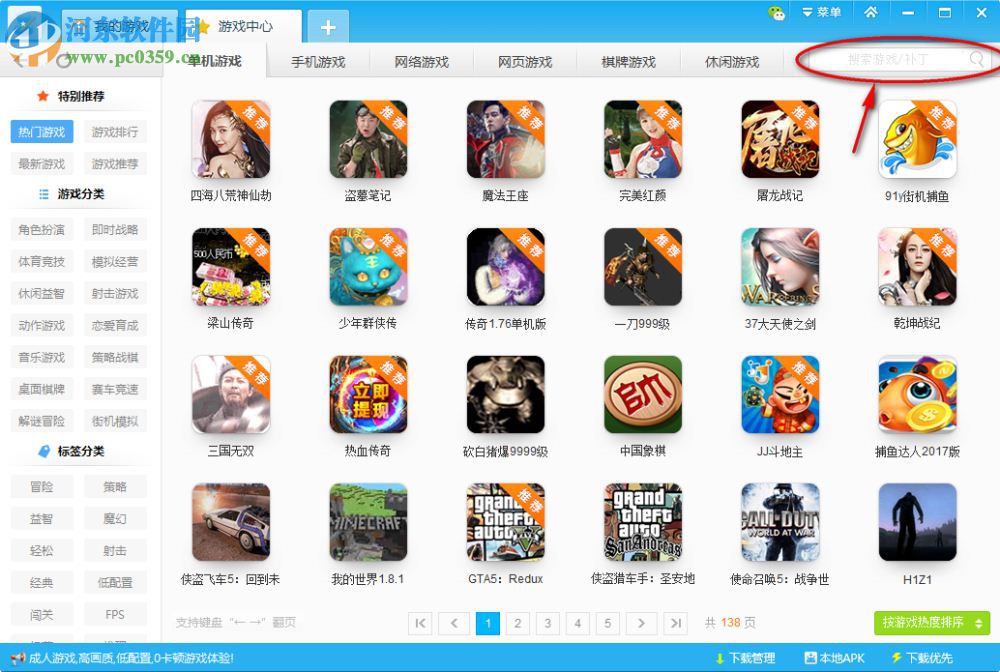Click the refresh icon below 我的游戏 tab

coord(63,59)
